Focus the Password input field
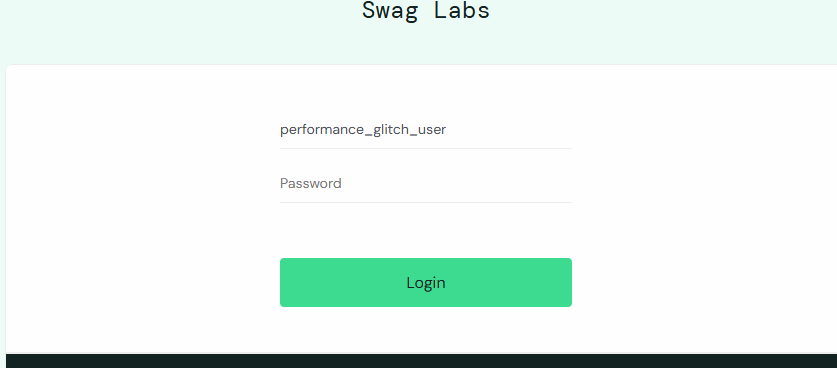This screenshot has width=837, height=368. [x=425, y=184]
